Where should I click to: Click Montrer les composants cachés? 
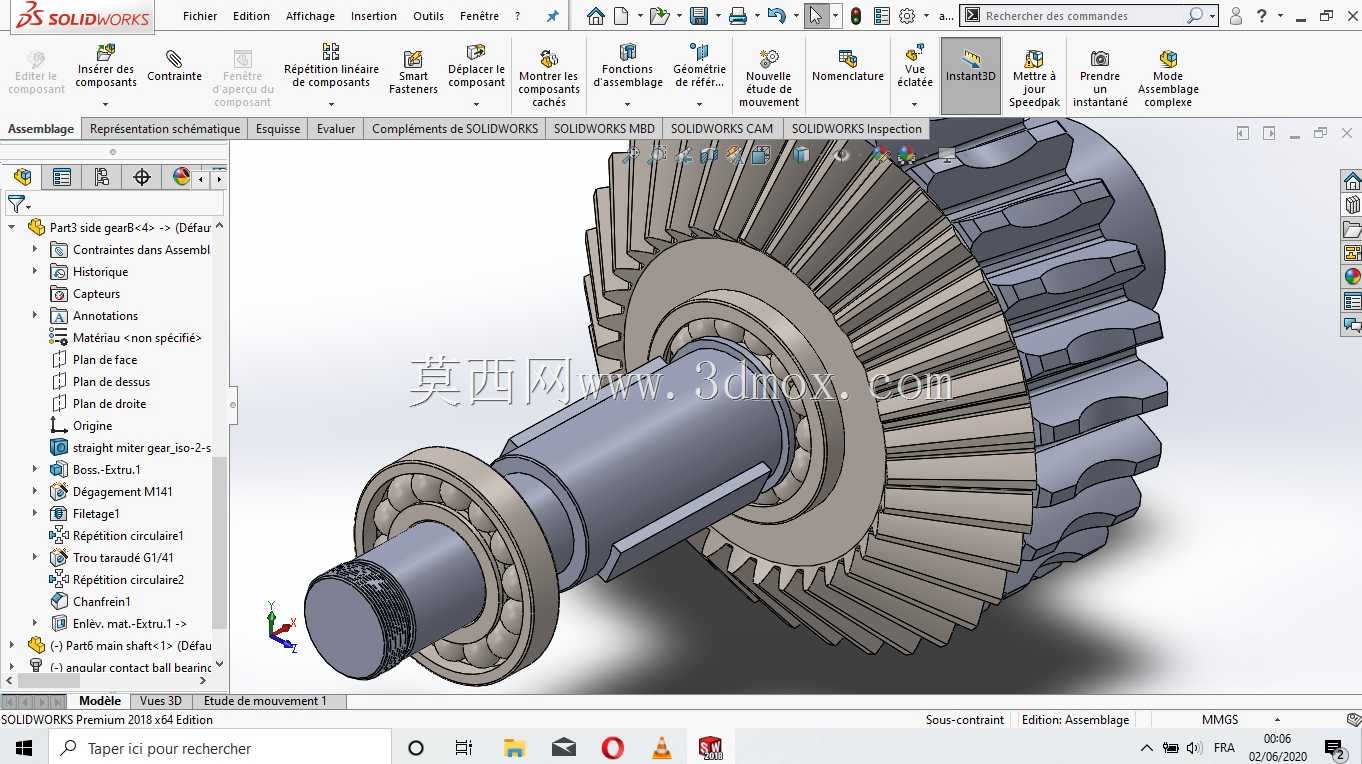click(548, 79)
